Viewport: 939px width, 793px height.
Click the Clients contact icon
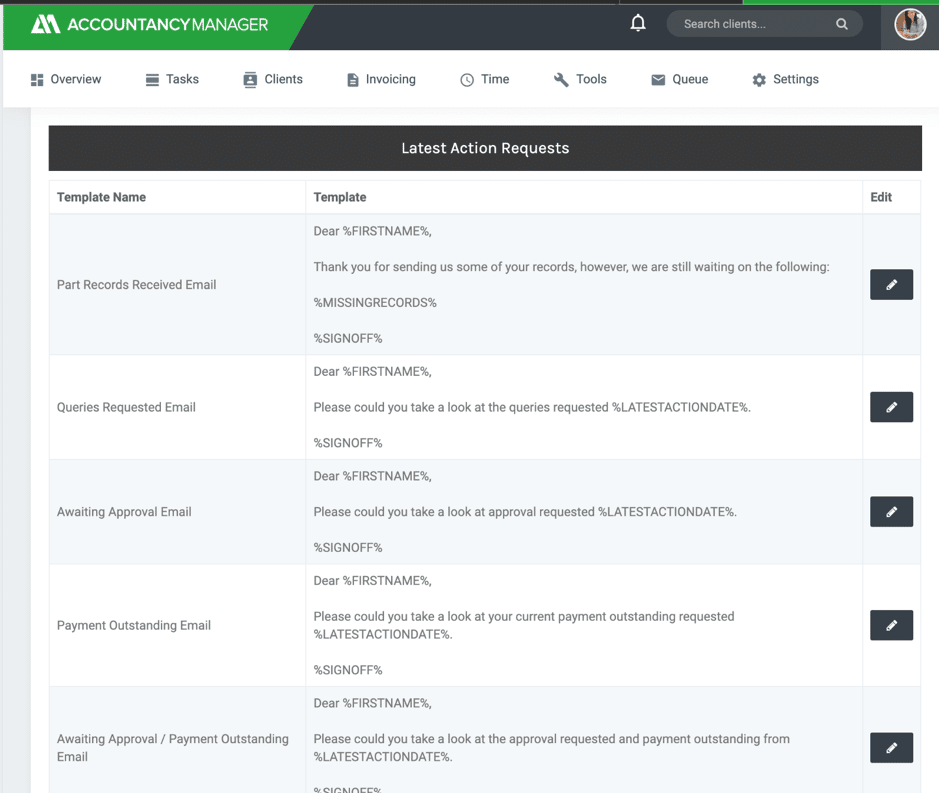coord(250,80)
